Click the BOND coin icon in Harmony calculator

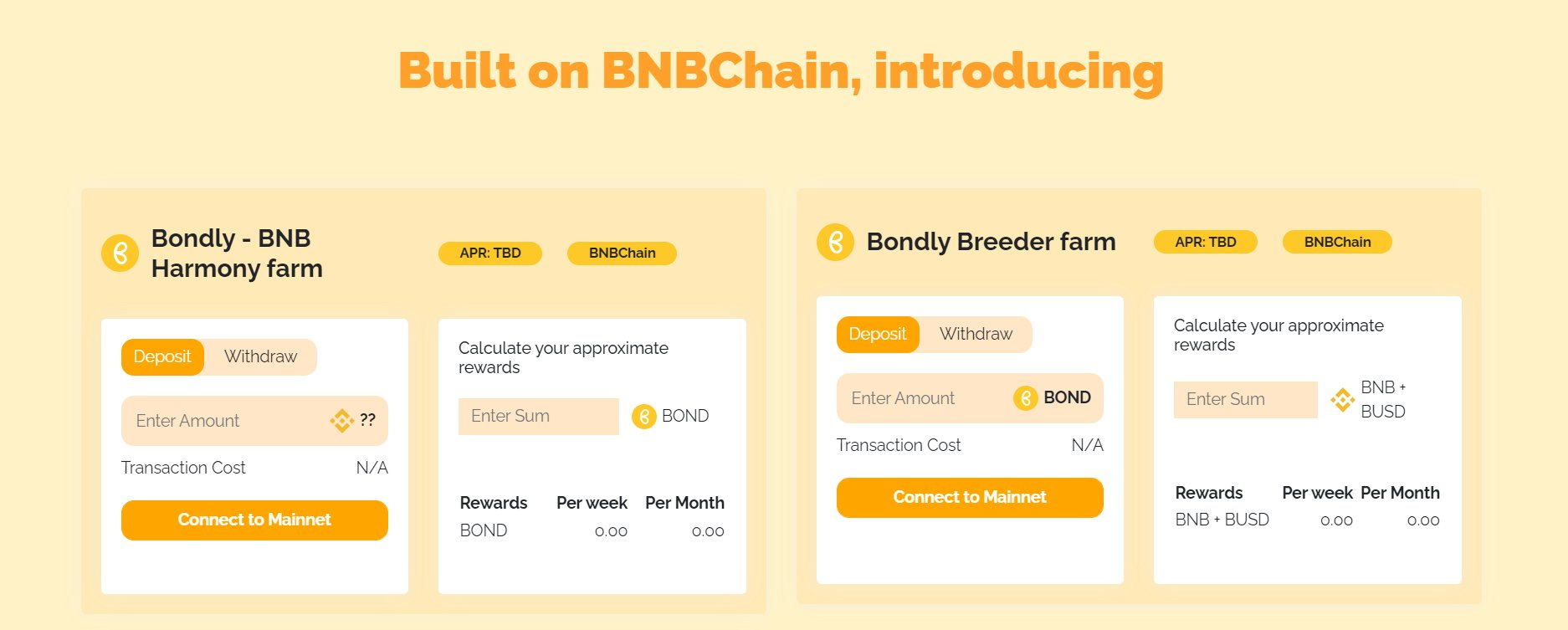click(643, 416)
